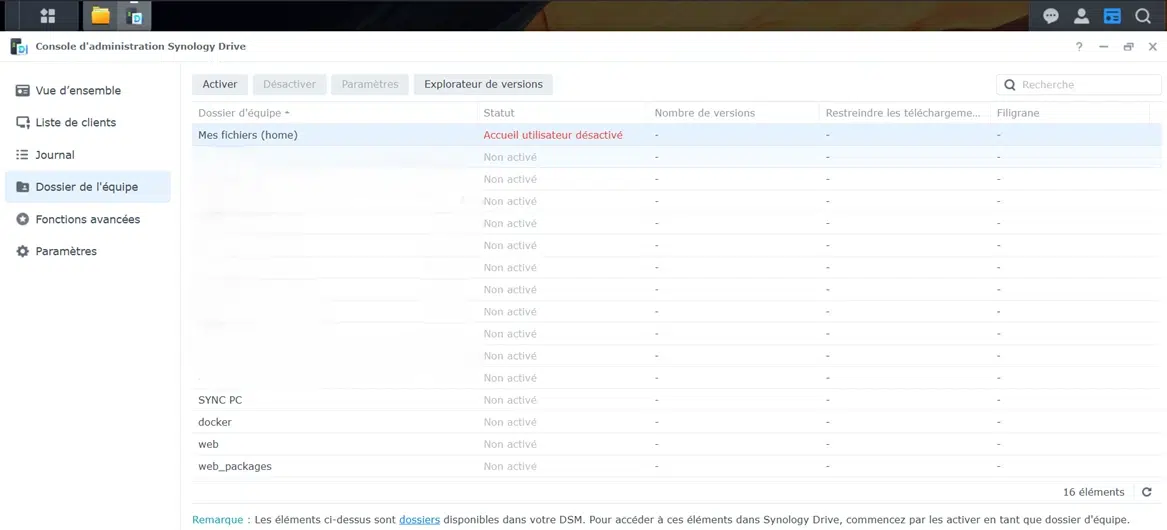Click Non activé status in docker row
This screenshot has height=530, width=1167.
(x=510, y=422)
